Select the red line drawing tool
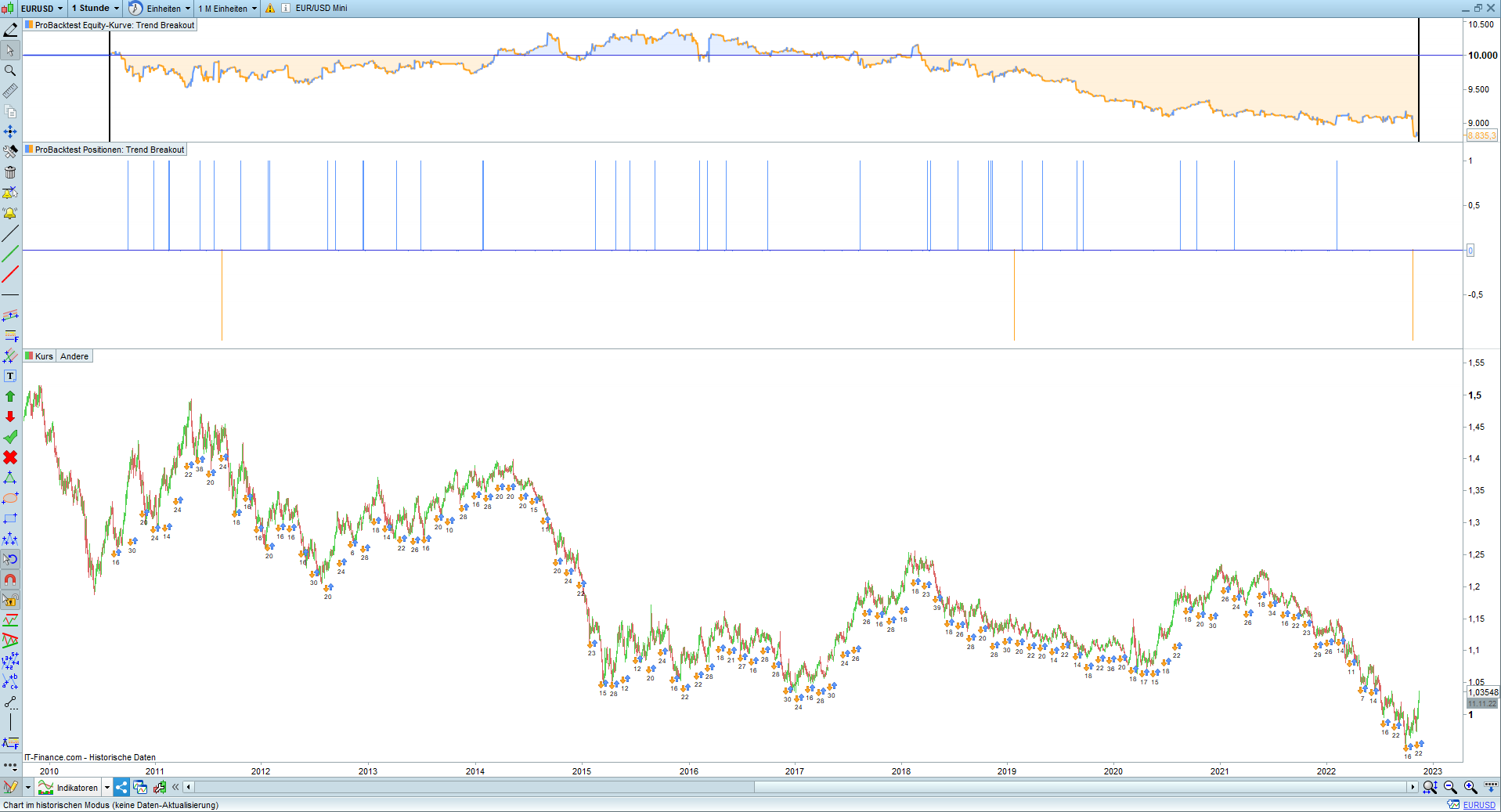This screenshot has width=1501, height=812. tap(10, 274)
